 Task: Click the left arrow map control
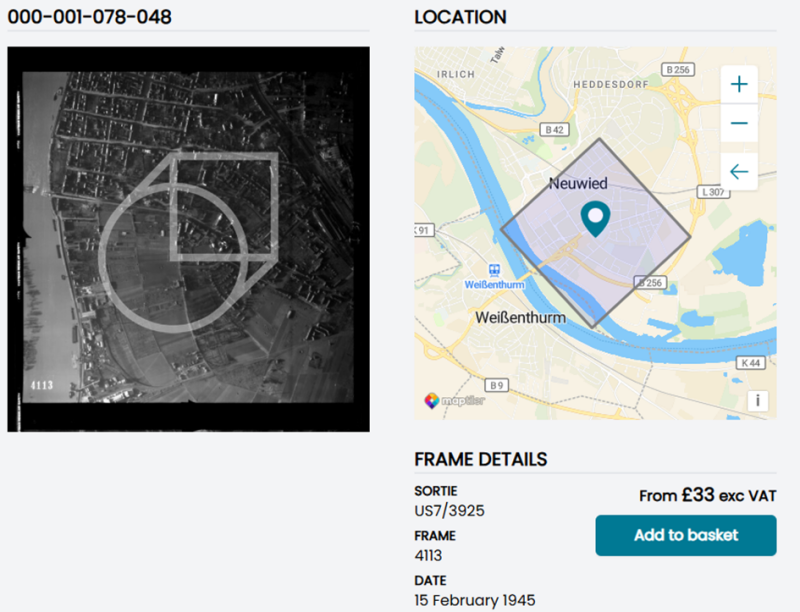(x=739, y=172)
